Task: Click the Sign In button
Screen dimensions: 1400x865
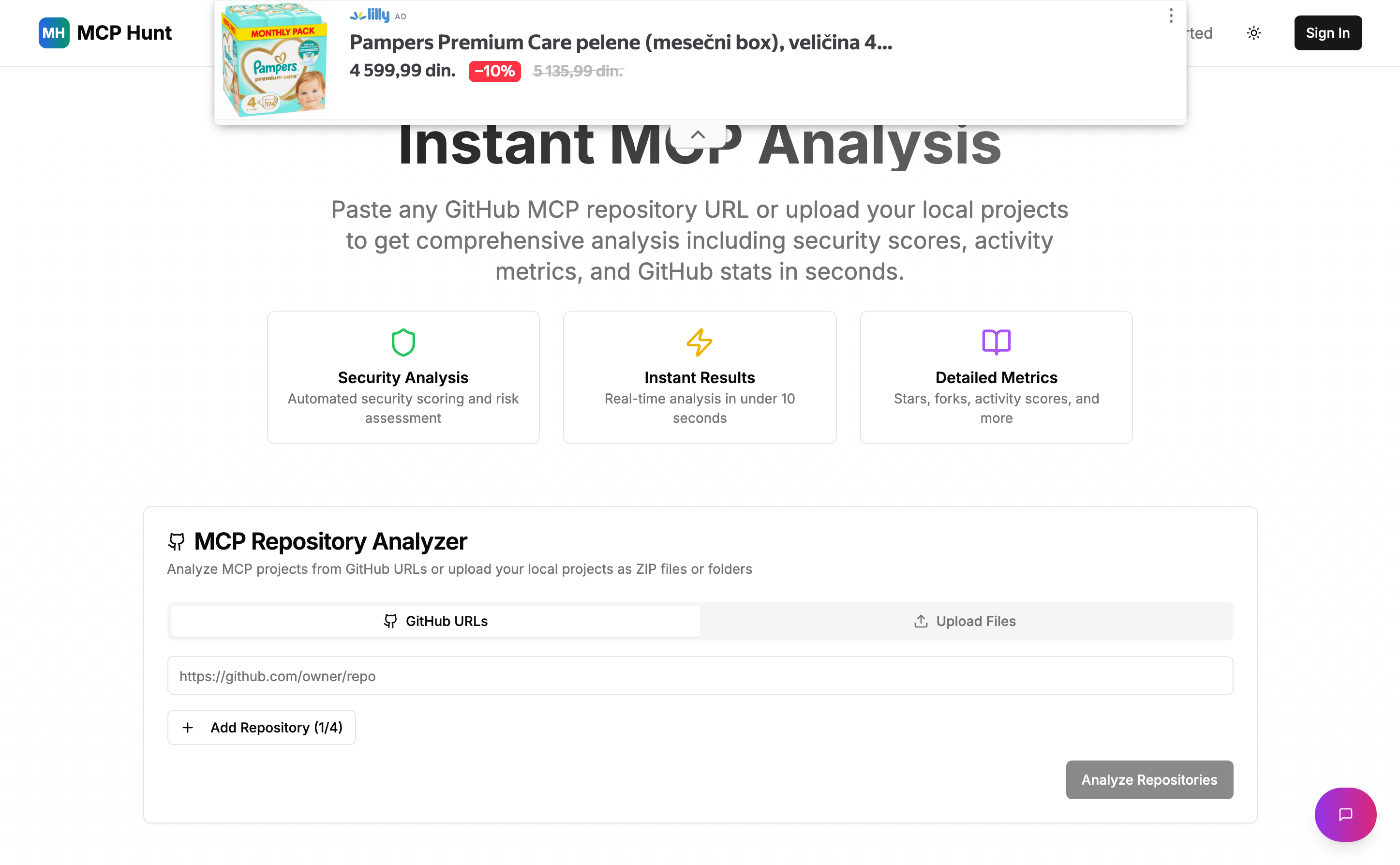Action: [x=1327, y=33]
